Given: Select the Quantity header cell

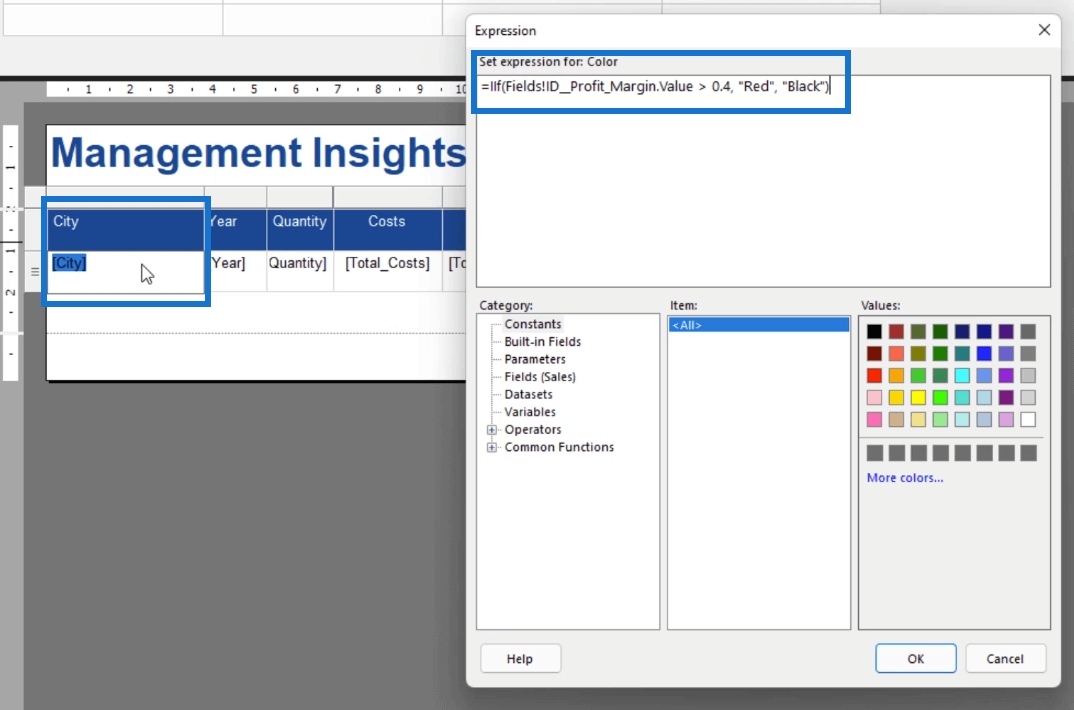Looking at the screenshot, I should [x=300, y=229].
